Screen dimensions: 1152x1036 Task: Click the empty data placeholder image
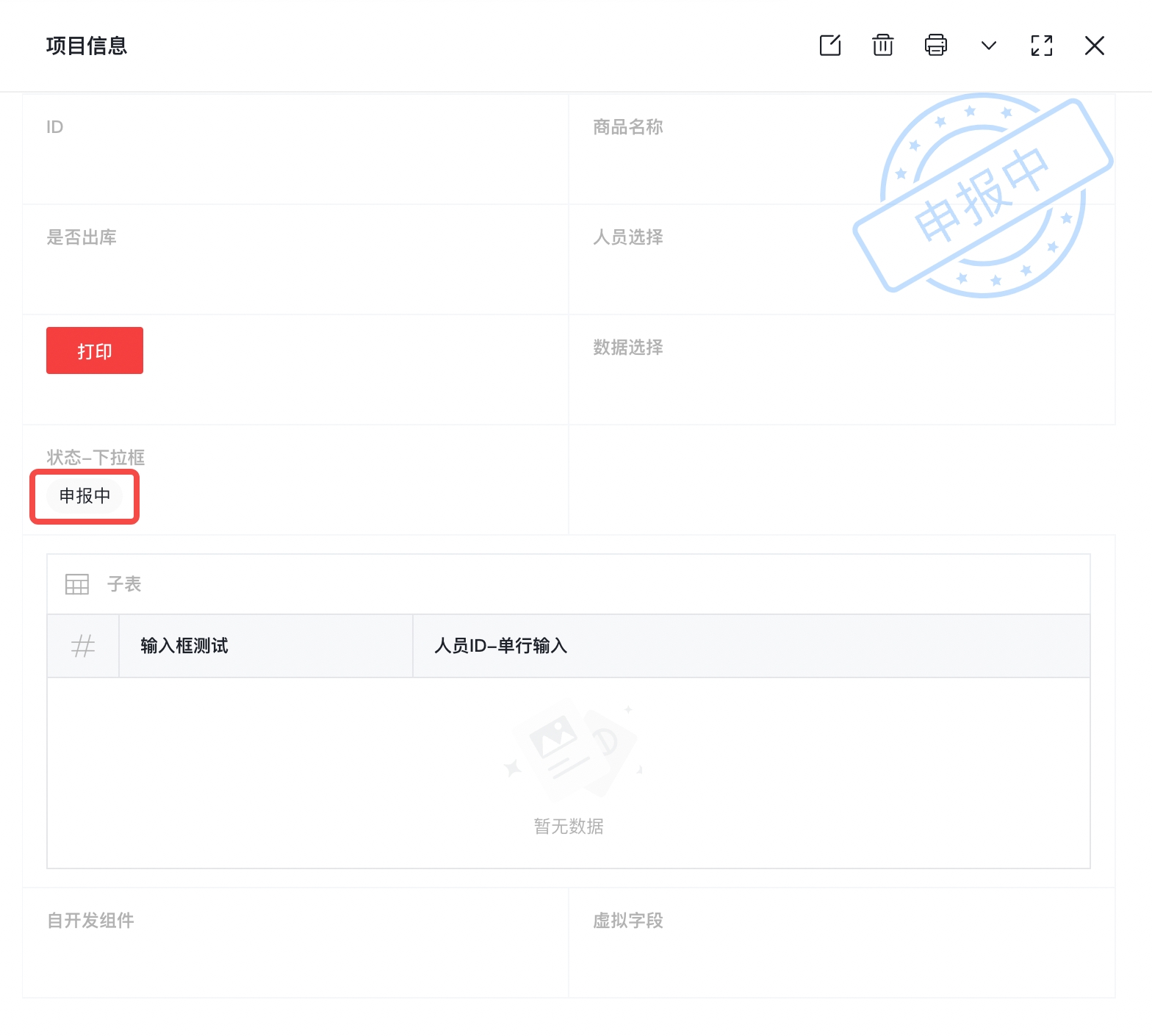(569, 751)
